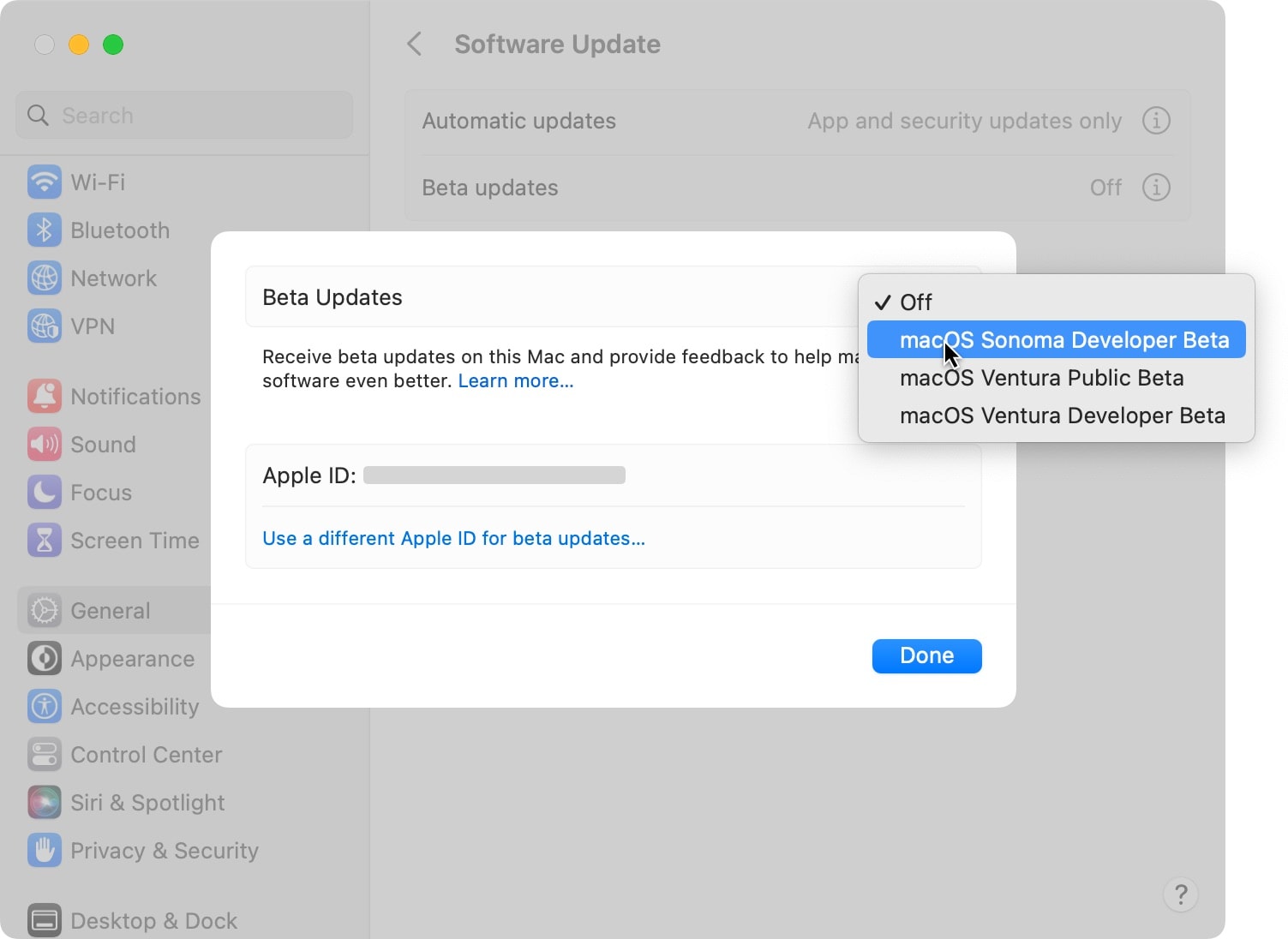Select macOS Sonoma Developer Beta option
The image size is (1288, 939).
click(1063, 340)
